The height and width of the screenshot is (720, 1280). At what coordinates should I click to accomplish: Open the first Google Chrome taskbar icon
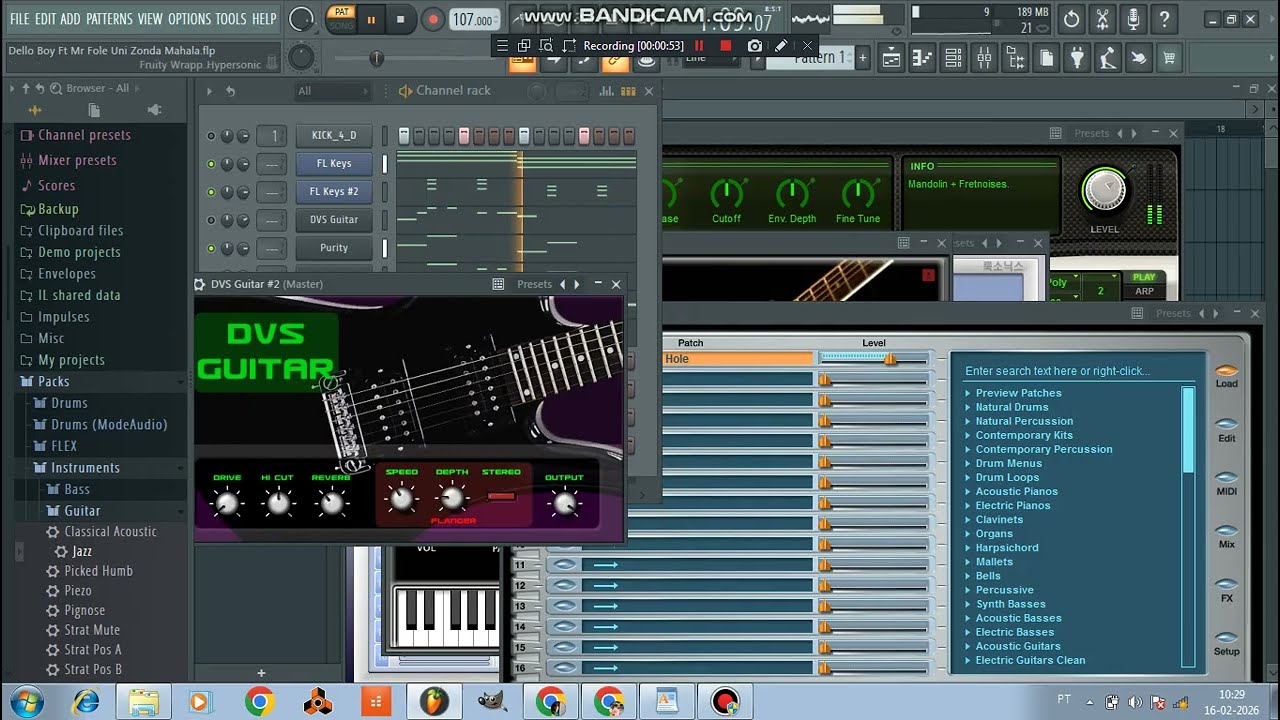tap(260, 702)
